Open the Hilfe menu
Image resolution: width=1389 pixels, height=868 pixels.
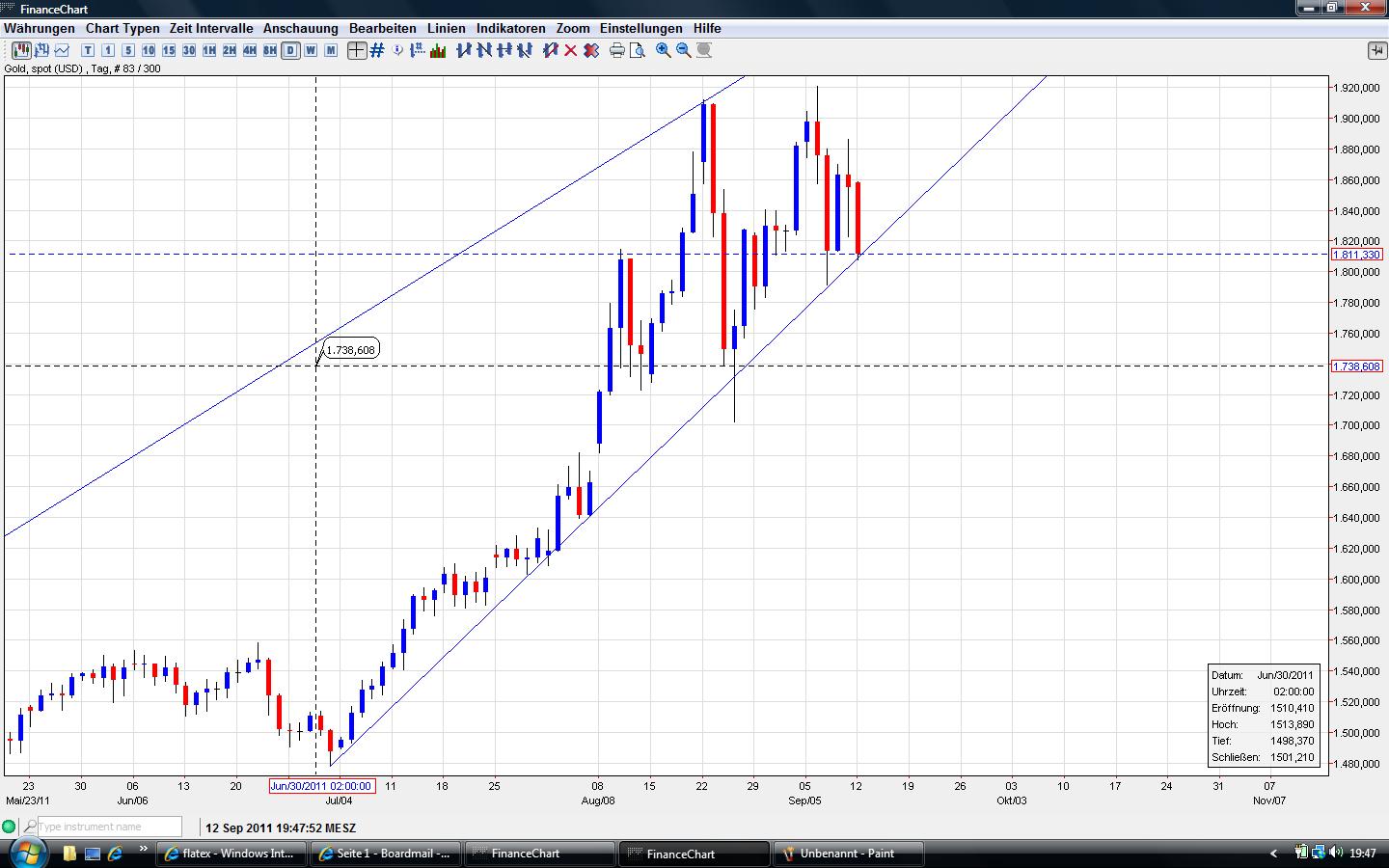pyautogui.click(x=707, y=28)
